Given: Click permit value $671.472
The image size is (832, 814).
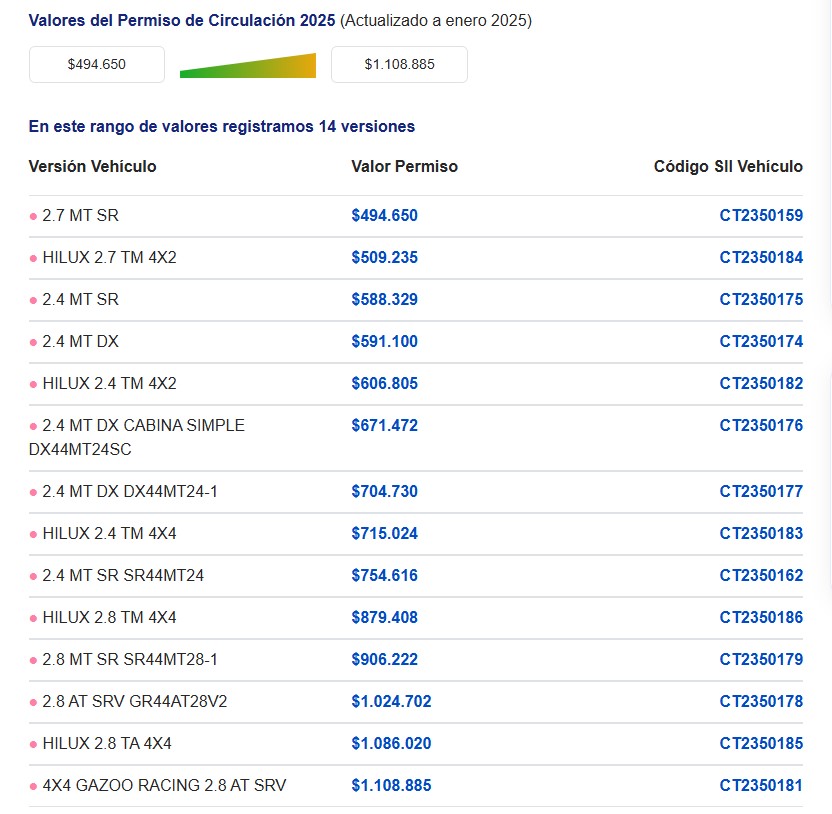Looking at the screenshot, I should click(x=384, y=426).
